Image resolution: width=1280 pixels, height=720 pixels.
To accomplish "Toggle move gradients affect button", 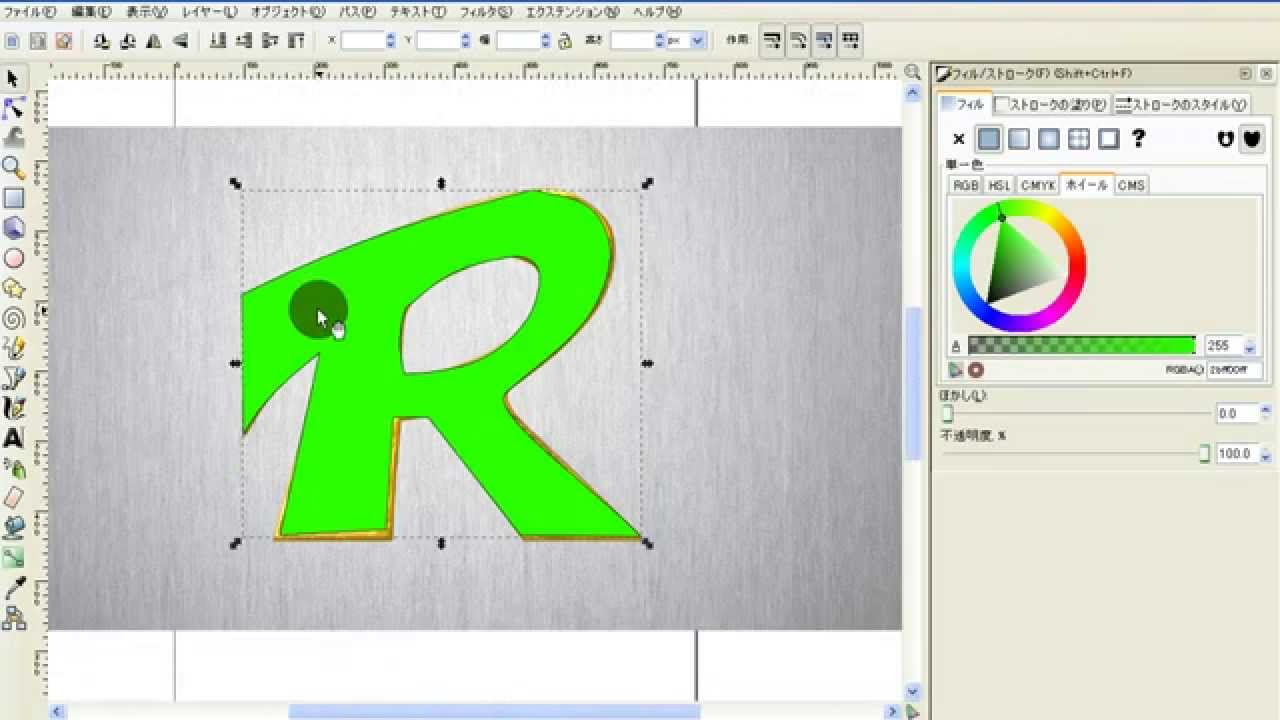I will coord(824,41).
